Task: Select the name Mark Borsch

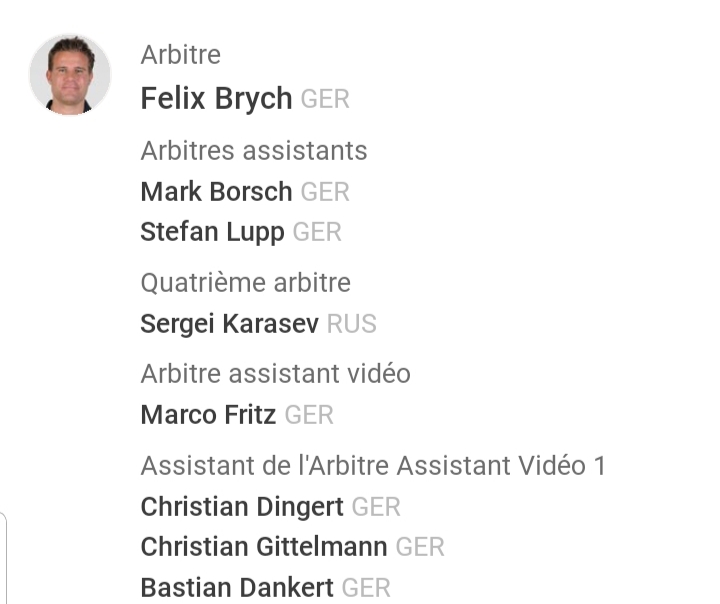Action: coord(216,191)
